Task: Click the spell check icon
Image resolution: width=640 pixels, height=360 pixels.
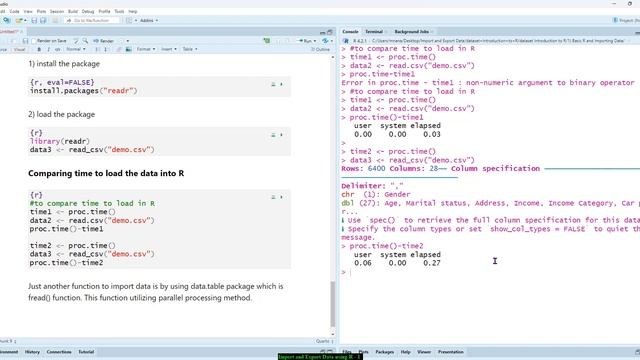Action: pyautogui.click(x=76, y=41)
